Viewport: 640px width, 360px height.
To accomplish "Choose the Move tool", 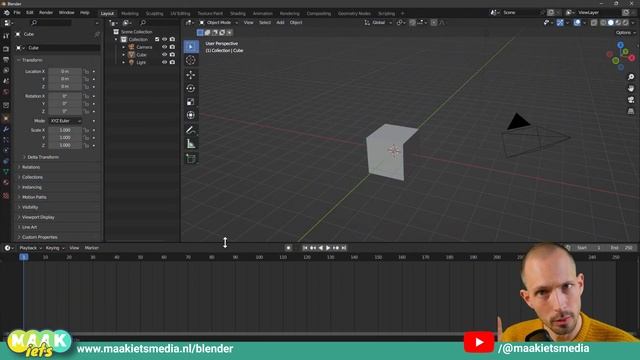I will pos(191,75).
